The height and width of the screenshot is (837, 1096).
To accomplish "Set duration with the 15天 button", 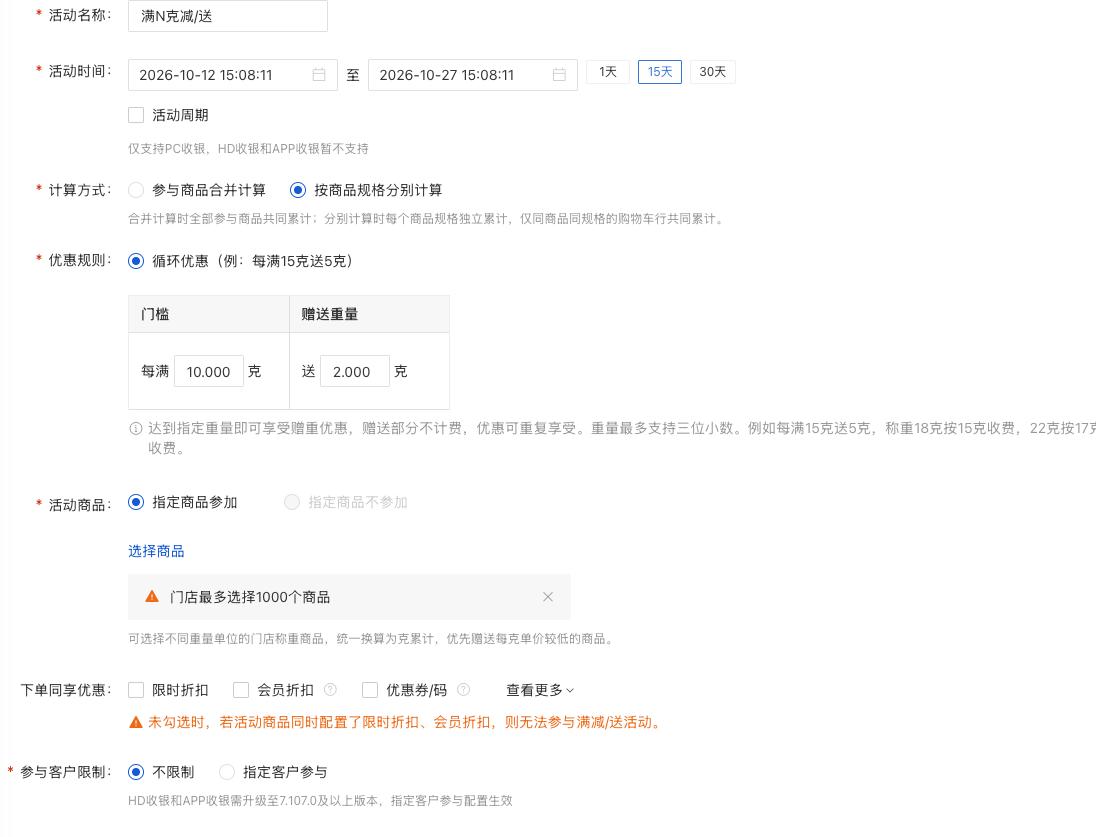I will 660,72.
